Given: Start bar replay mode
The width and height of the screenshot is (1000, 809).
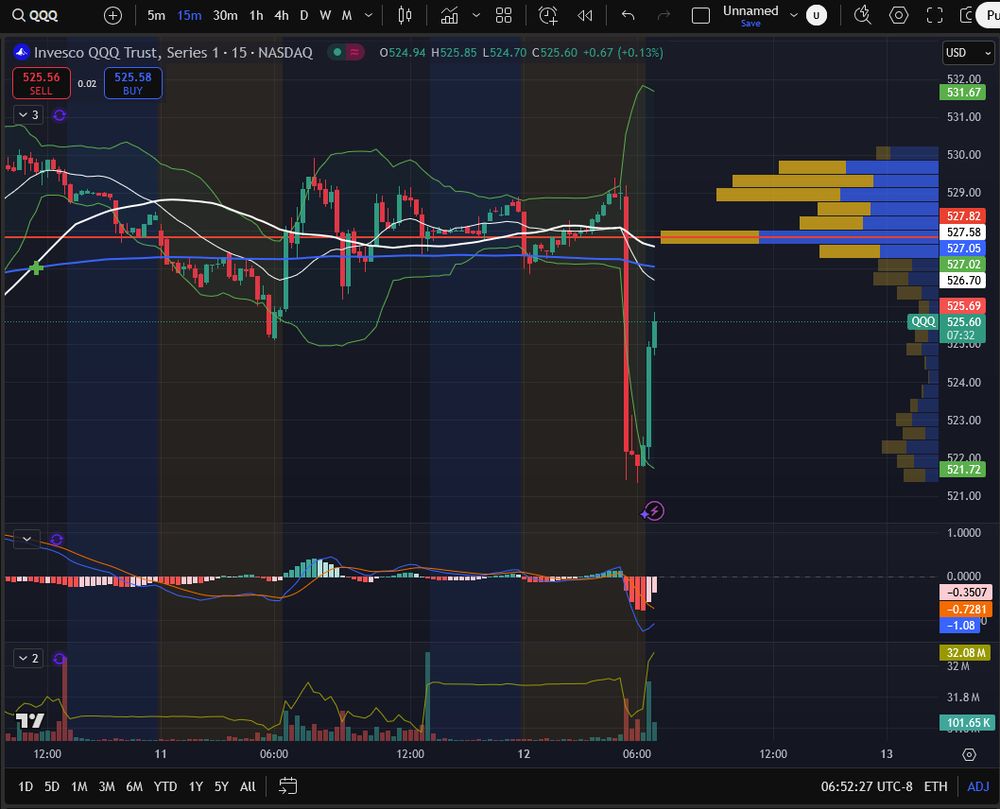Looking at the screenshot, I should tap(585, 15).
